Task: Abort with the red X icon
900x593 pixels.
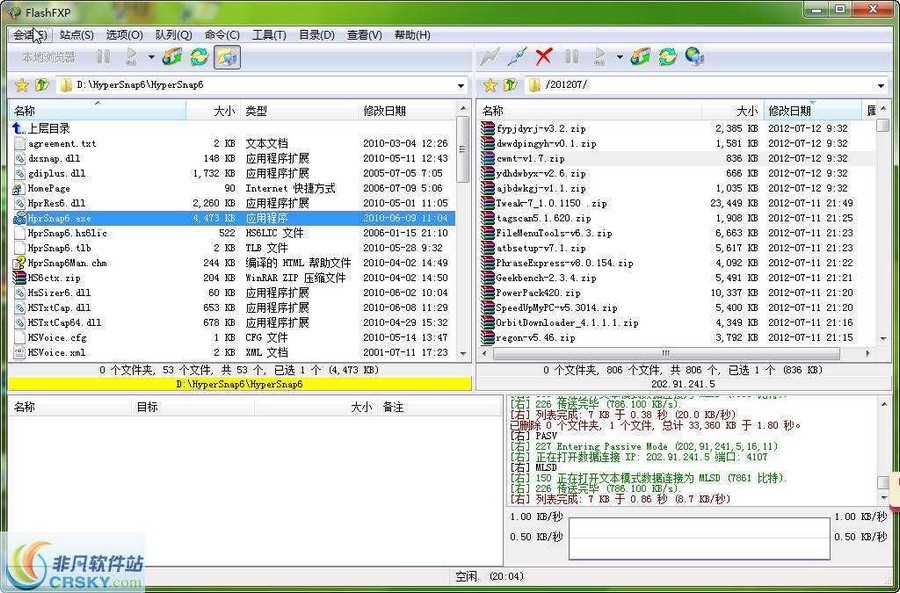Action: (x=544, y=56)
